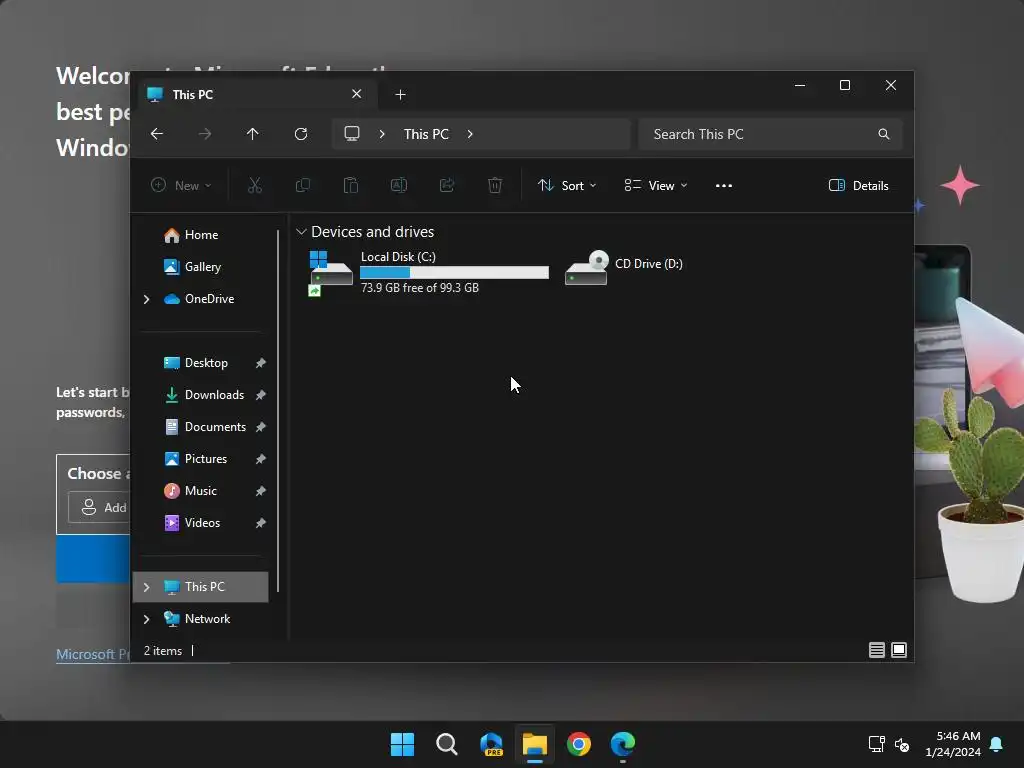This screenshot has width=1024, height=768.
Task: Switch to large thumbnails view icon
Action: click(x=899, y=650)
